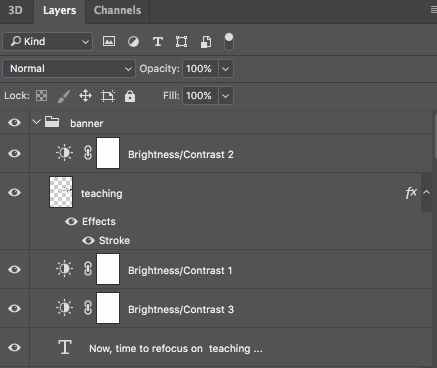Screen dimensions: 437x368
Task: Filter for type layers icon
Action: coord(158,42)
